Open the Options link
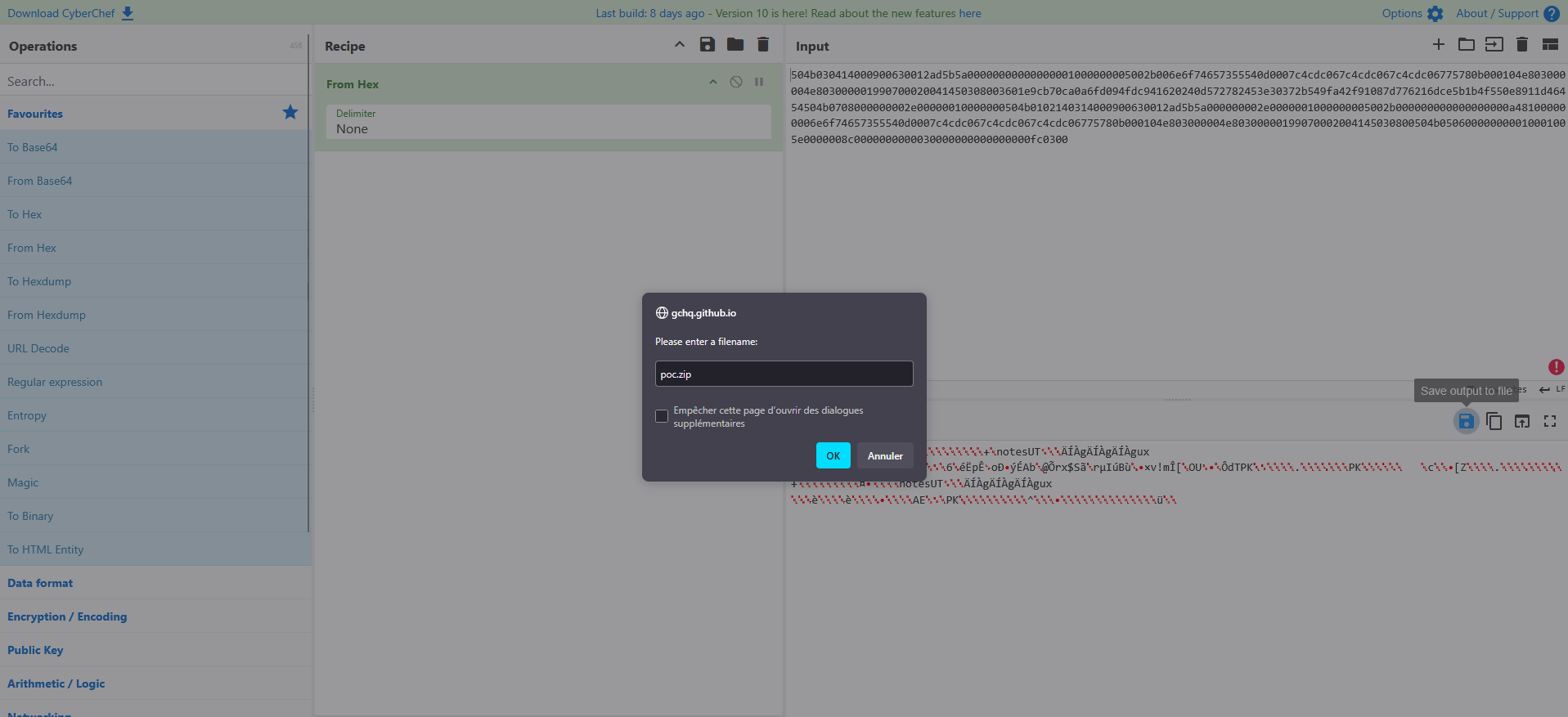 (x=1402, y=13)
